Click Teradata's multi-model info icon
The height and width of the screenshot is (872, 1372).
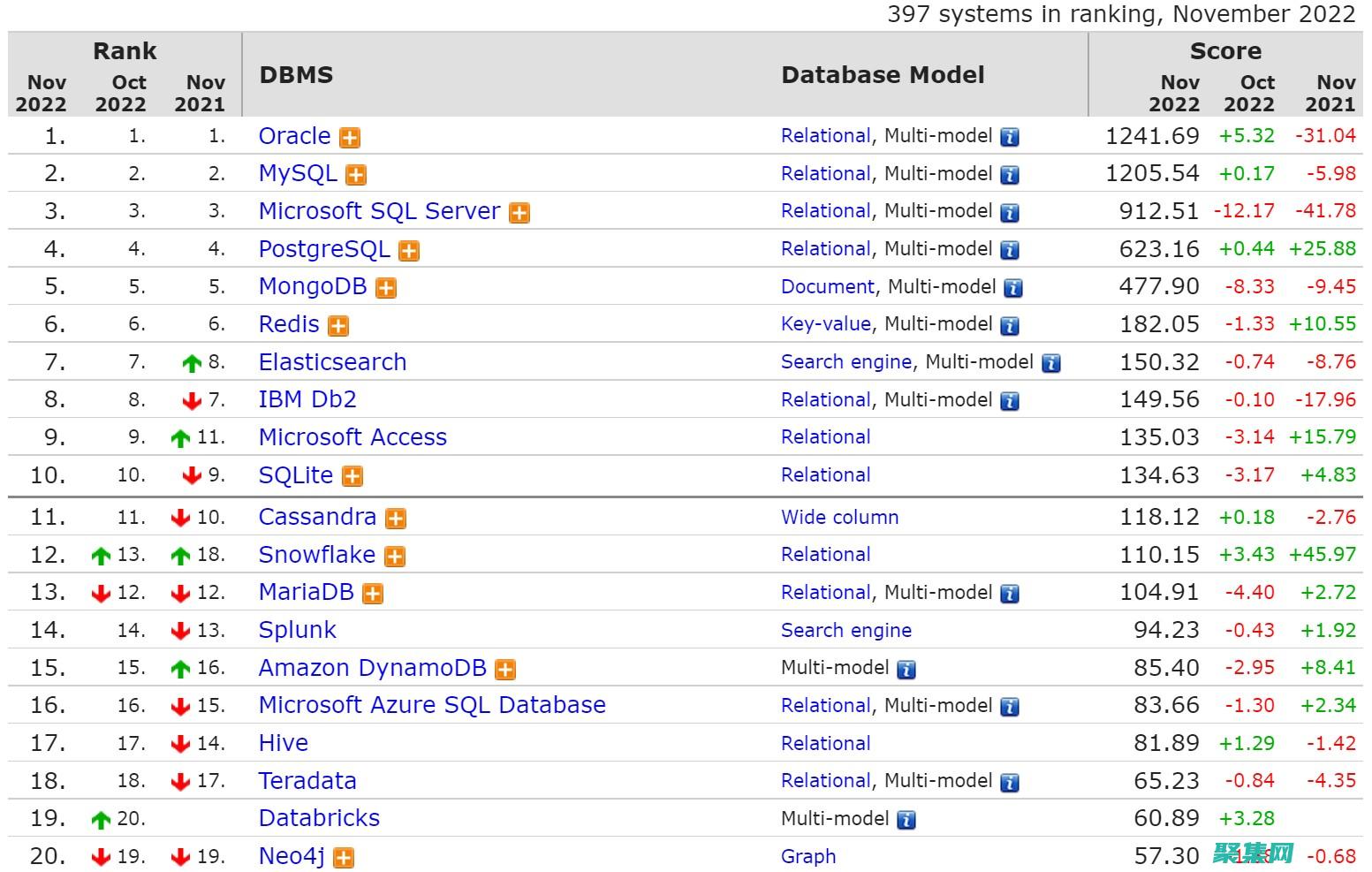click(x=1008, y=781)
